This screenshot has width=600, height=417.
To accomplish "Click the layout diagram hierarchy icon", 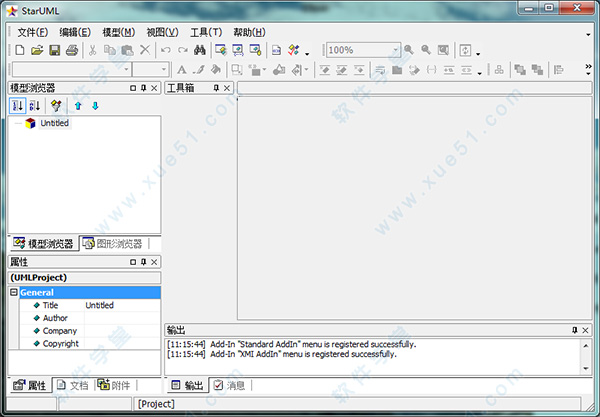I will click(499, 70).
